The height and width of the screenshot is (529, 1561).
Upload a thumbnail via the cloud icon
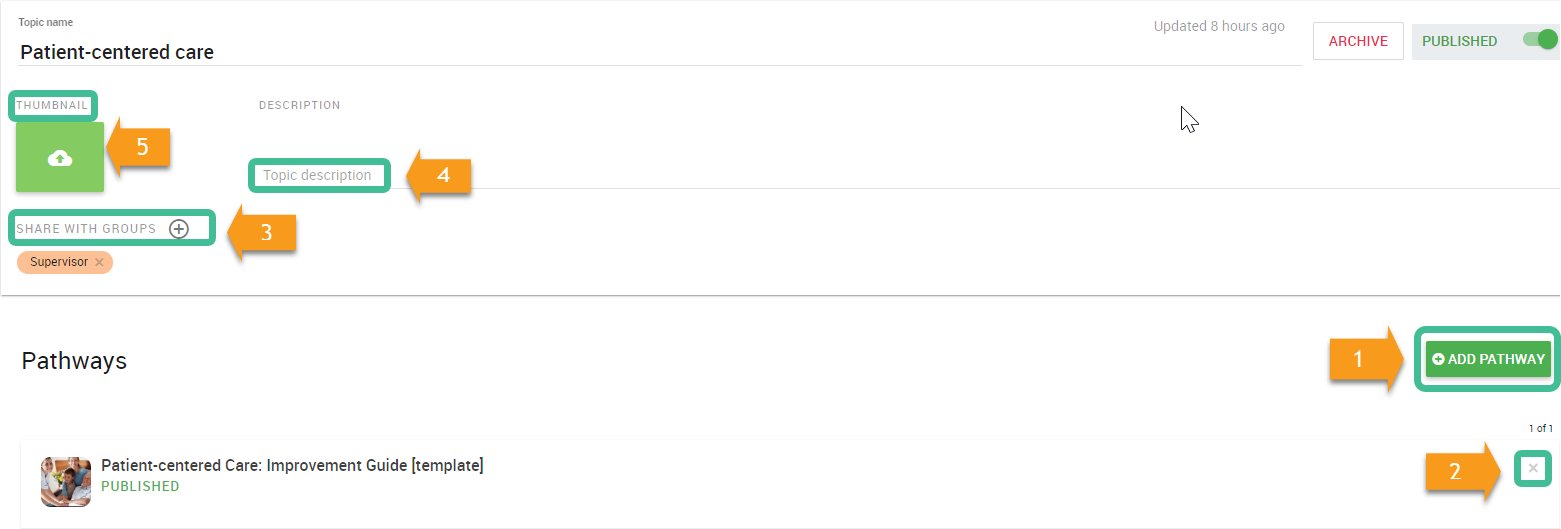tap(60, 157)
